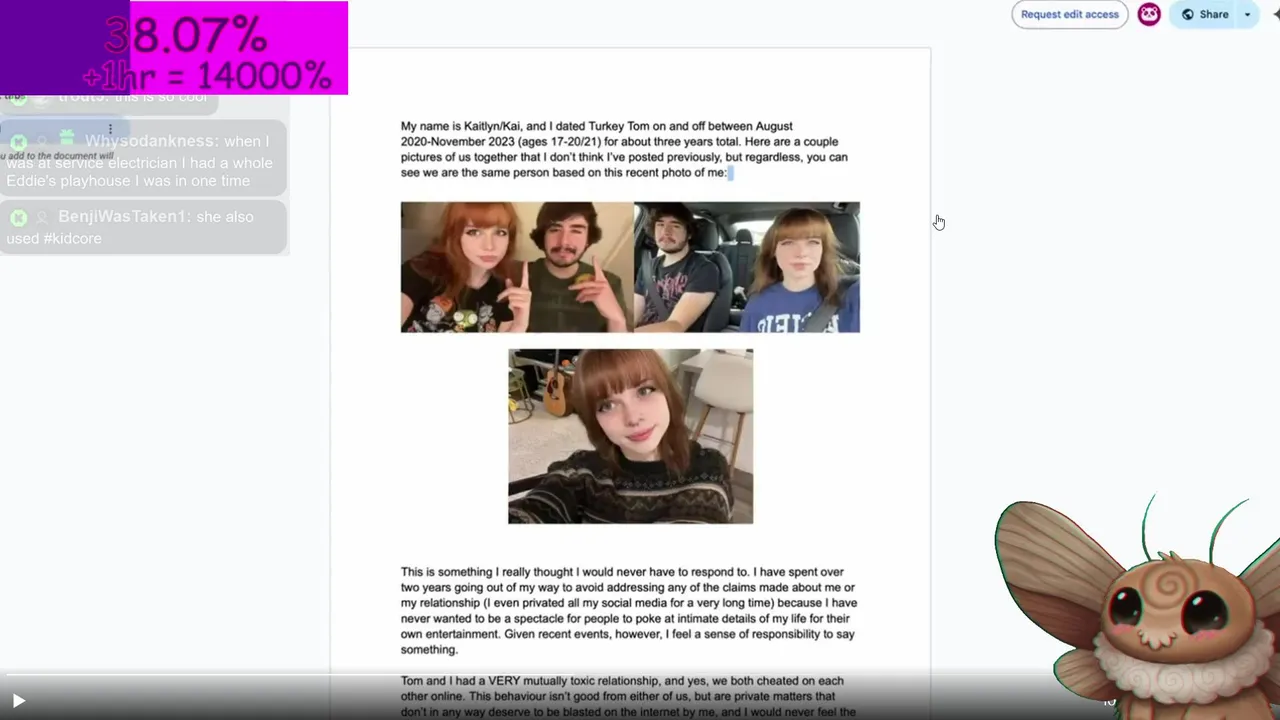Click the Request edit access button
The image size is (1280, 720).
coord(1069,14)
